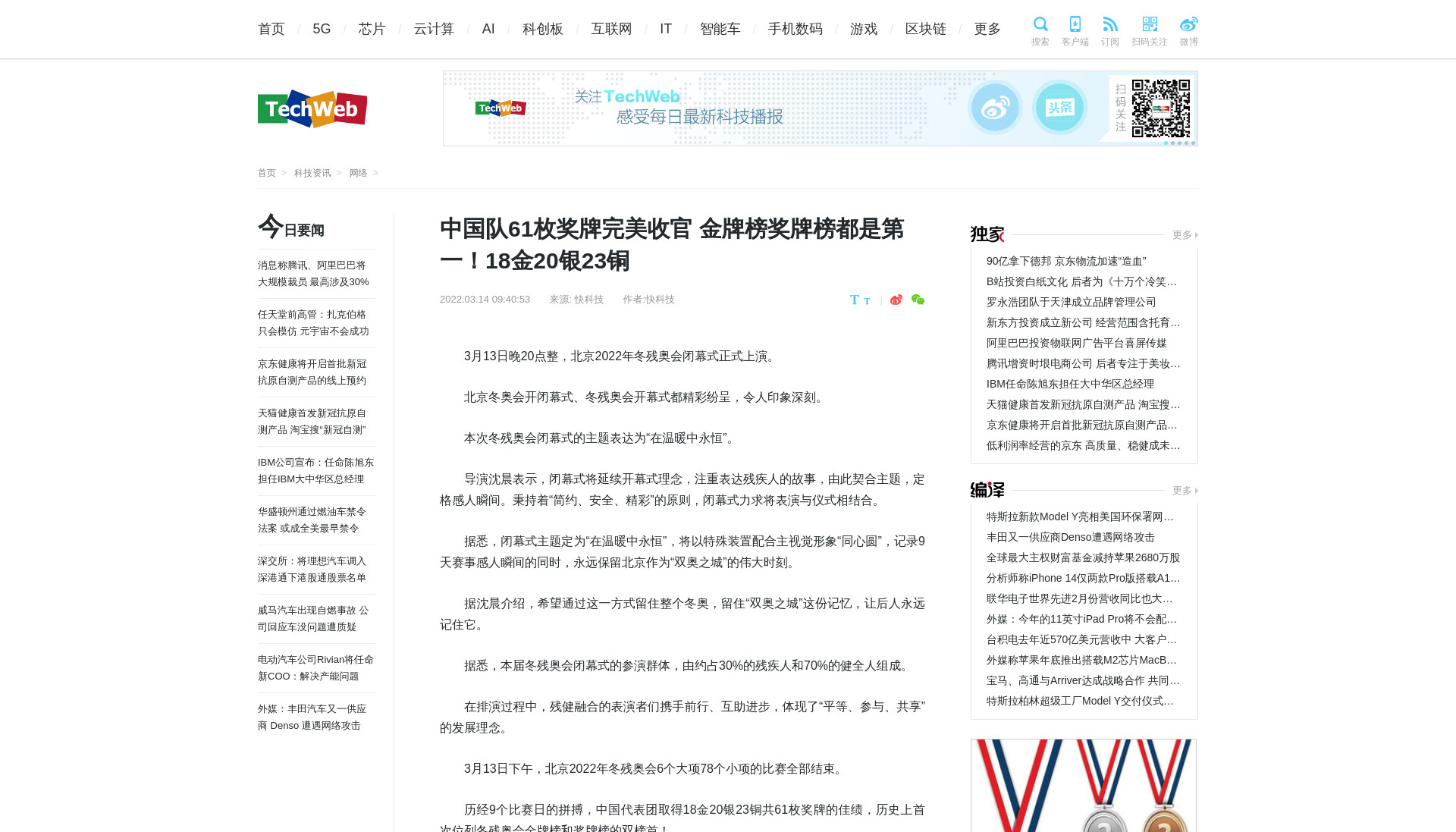Decrease article font size with small T
Image resolution: width=1456 pixels, height=832 pixels.
click(867, 301)
